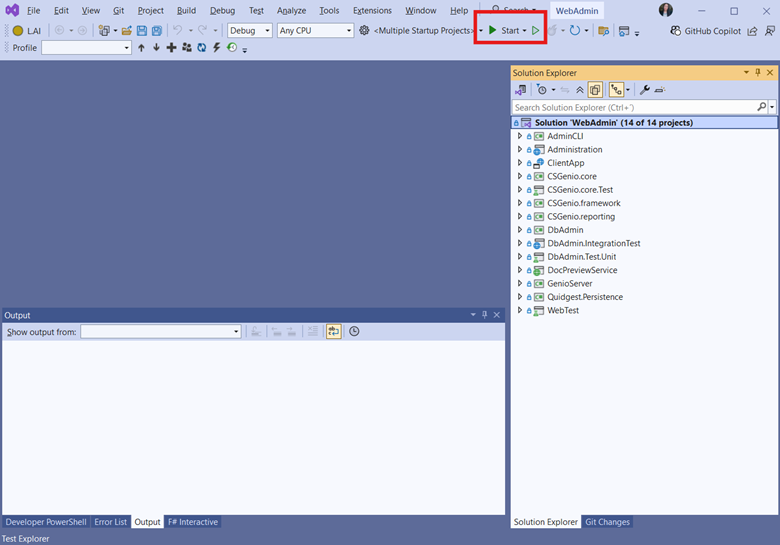Click Pending Changes Filter clock icon
Screen dimensions: 780x545
[x=542, y=90]
